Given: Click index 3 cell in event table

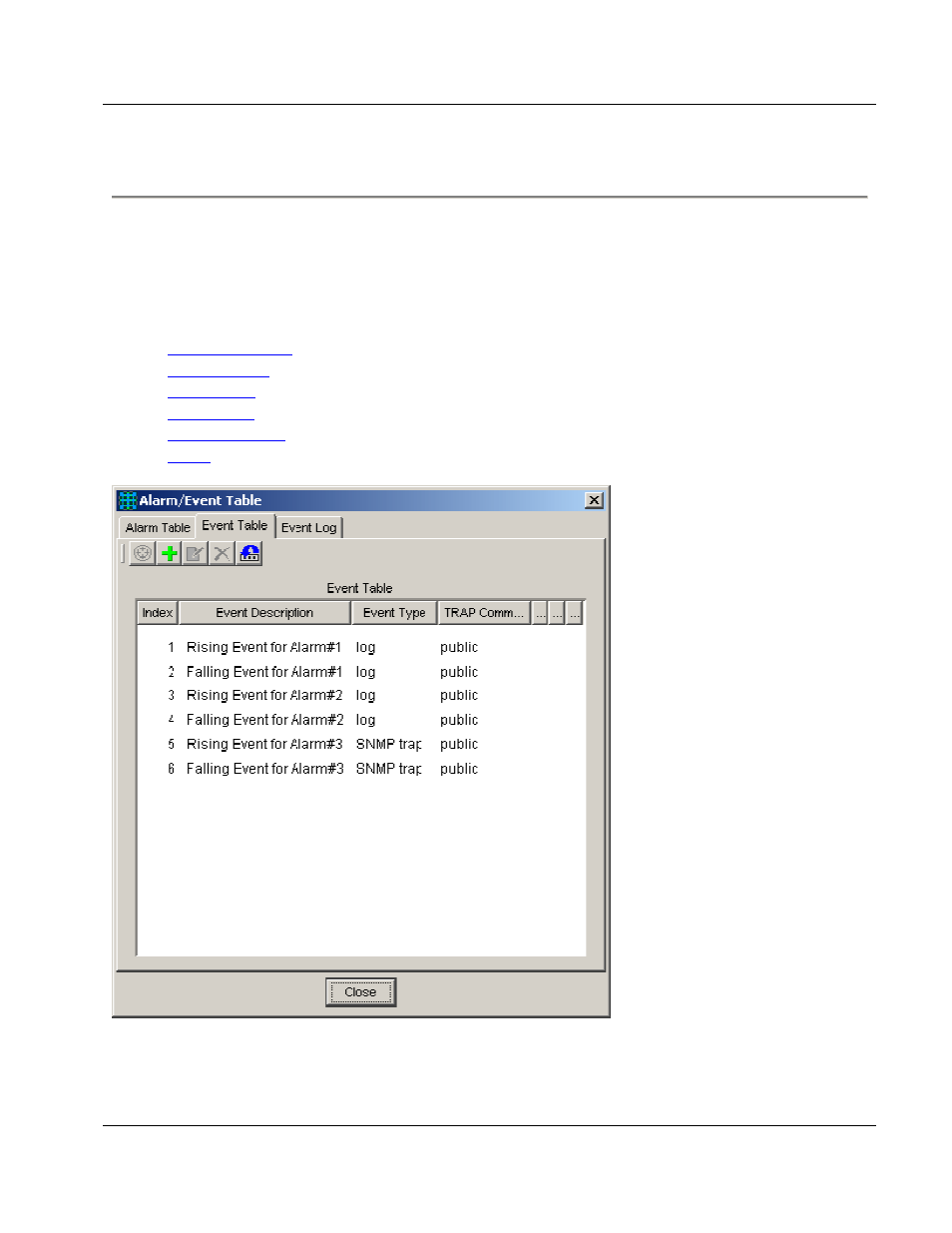Looking at the screenshot, I should coord(171,695).
